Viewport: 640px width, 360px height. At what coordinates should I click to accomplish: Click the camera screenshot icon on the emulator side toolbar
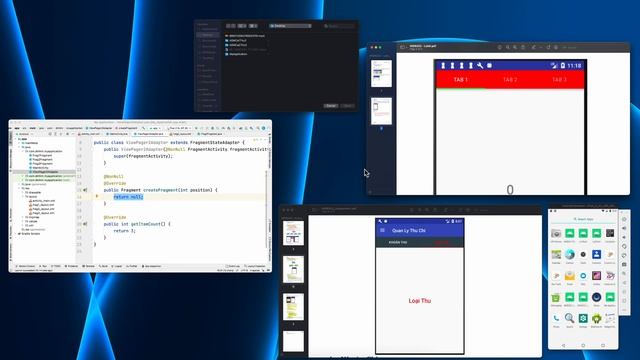point(624,264)
